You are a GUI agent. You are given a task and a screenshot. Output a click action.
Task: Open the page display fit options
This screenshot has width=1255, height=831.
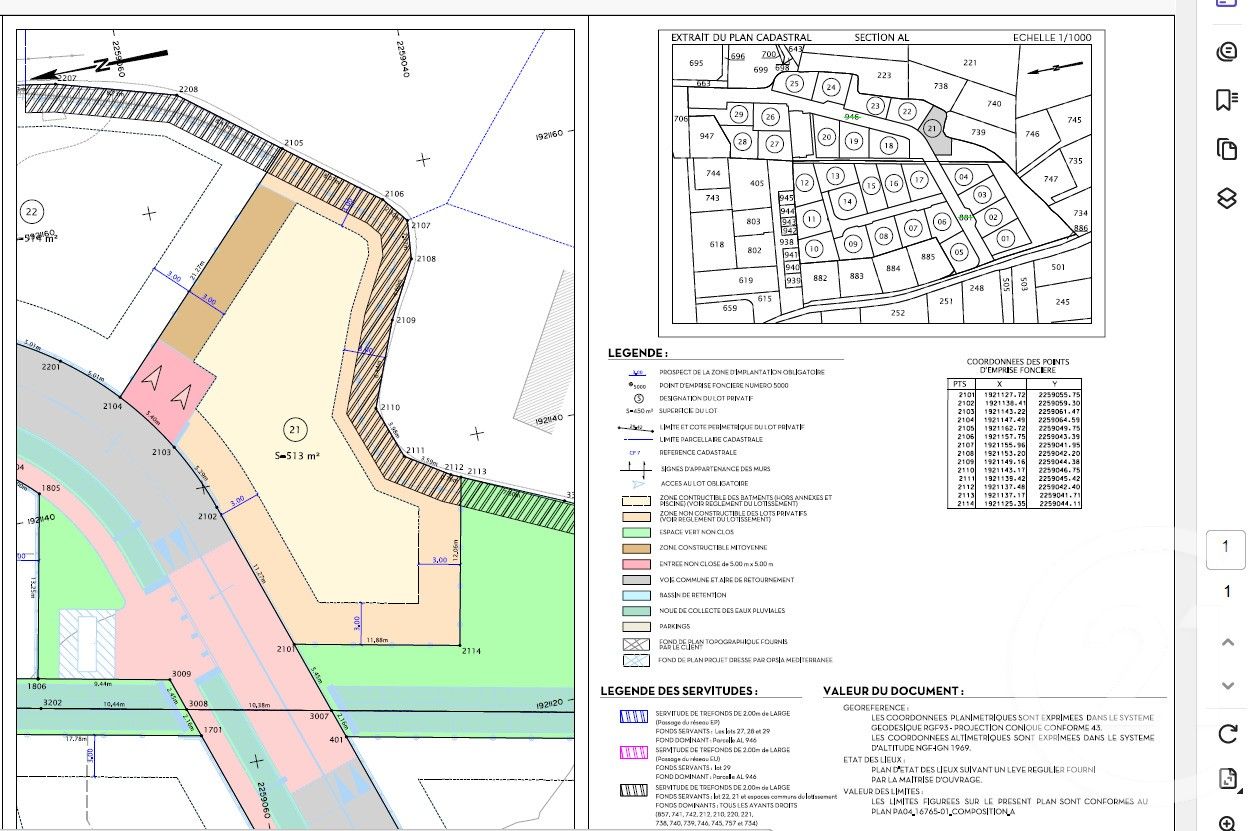click(x=1228, y=780)
